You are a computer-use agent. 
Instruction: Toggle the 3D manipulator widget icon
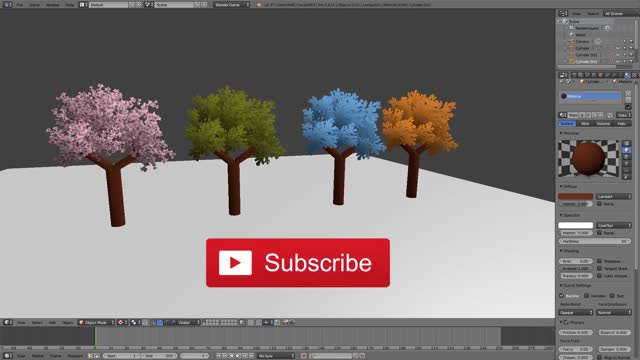pos(153,322)
